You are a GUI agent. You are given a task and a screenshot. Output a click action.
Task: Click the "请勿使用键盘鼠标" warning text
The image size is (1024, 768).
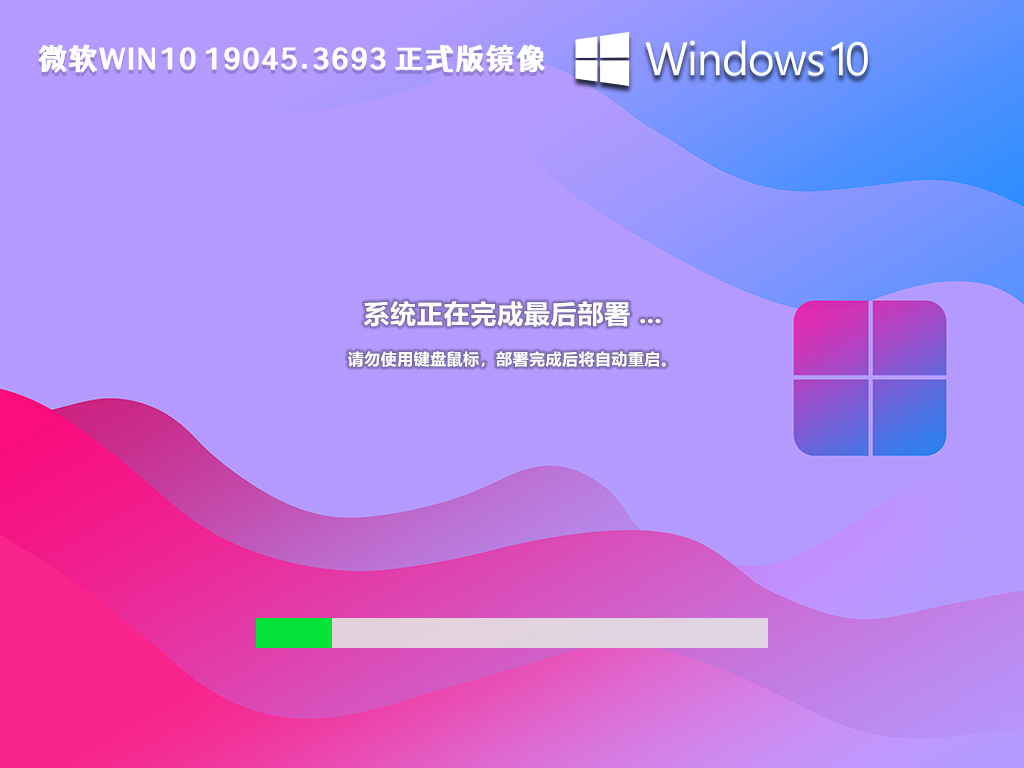(x=409, y=359)
